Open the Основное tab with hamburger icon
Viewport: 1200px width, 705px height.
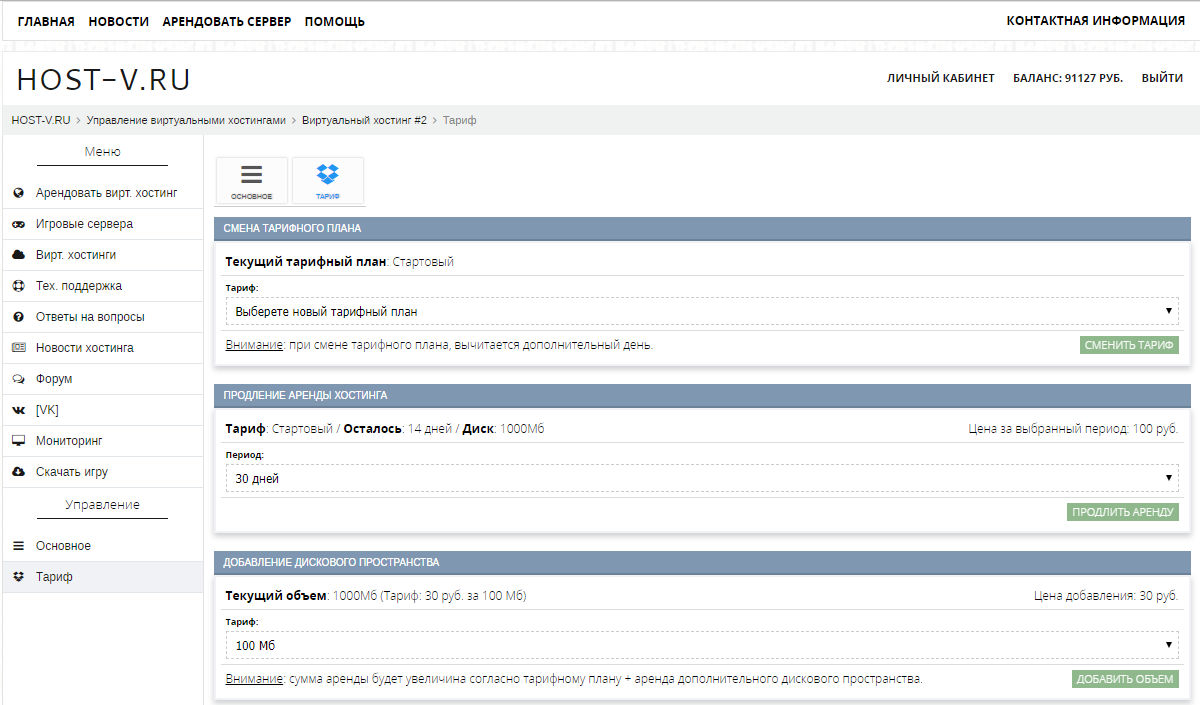point(251,181)
